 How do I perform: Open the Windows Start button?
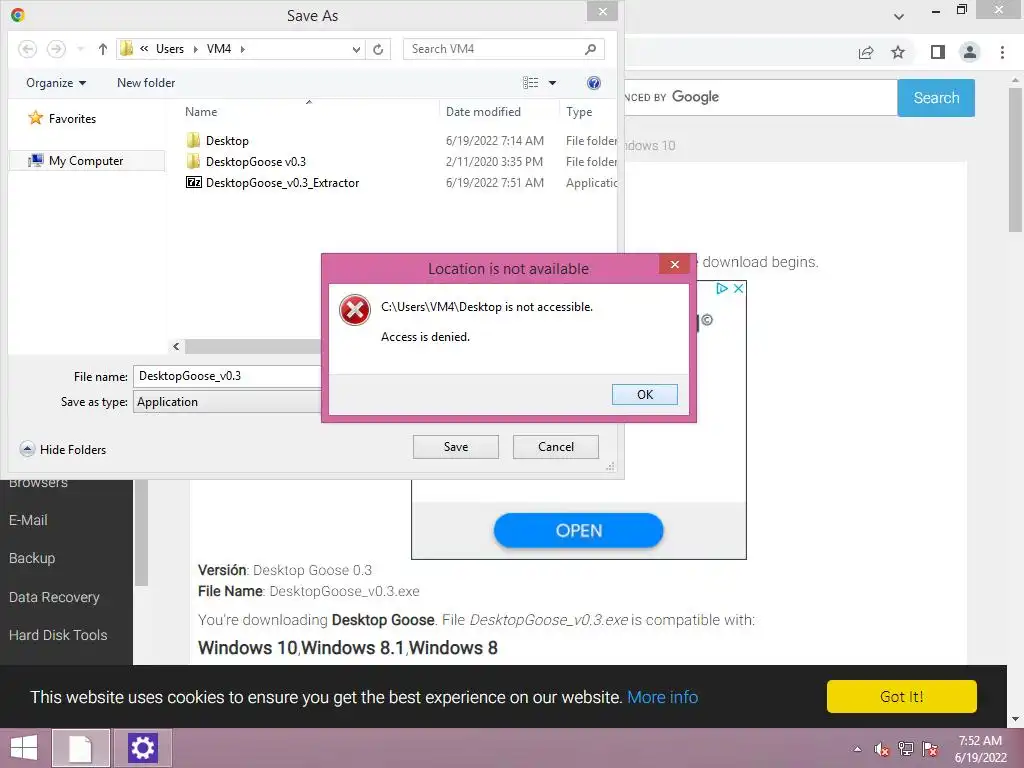tap(24, 748)
